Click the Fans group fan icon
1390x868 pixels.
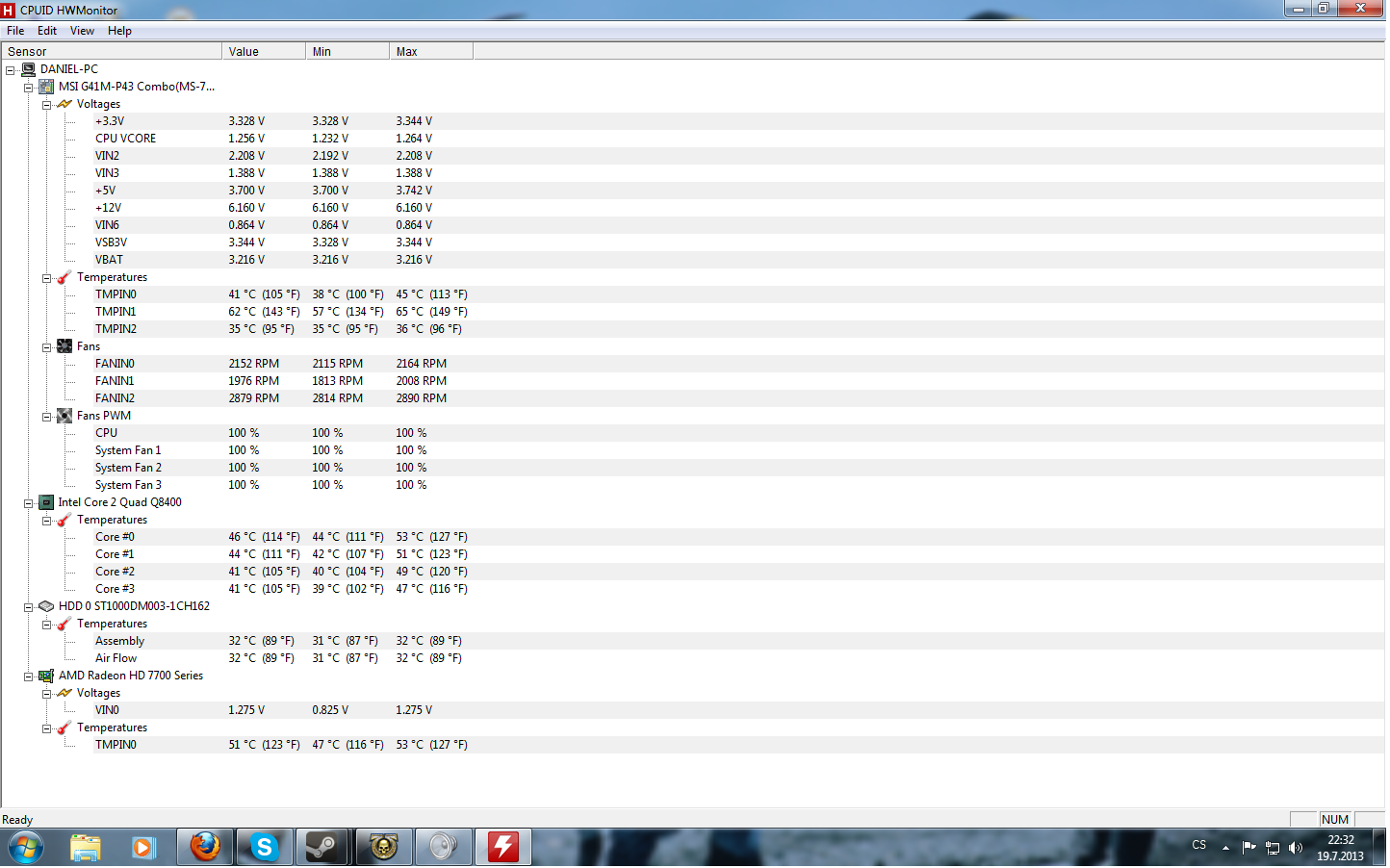click(x=64, y=346)
